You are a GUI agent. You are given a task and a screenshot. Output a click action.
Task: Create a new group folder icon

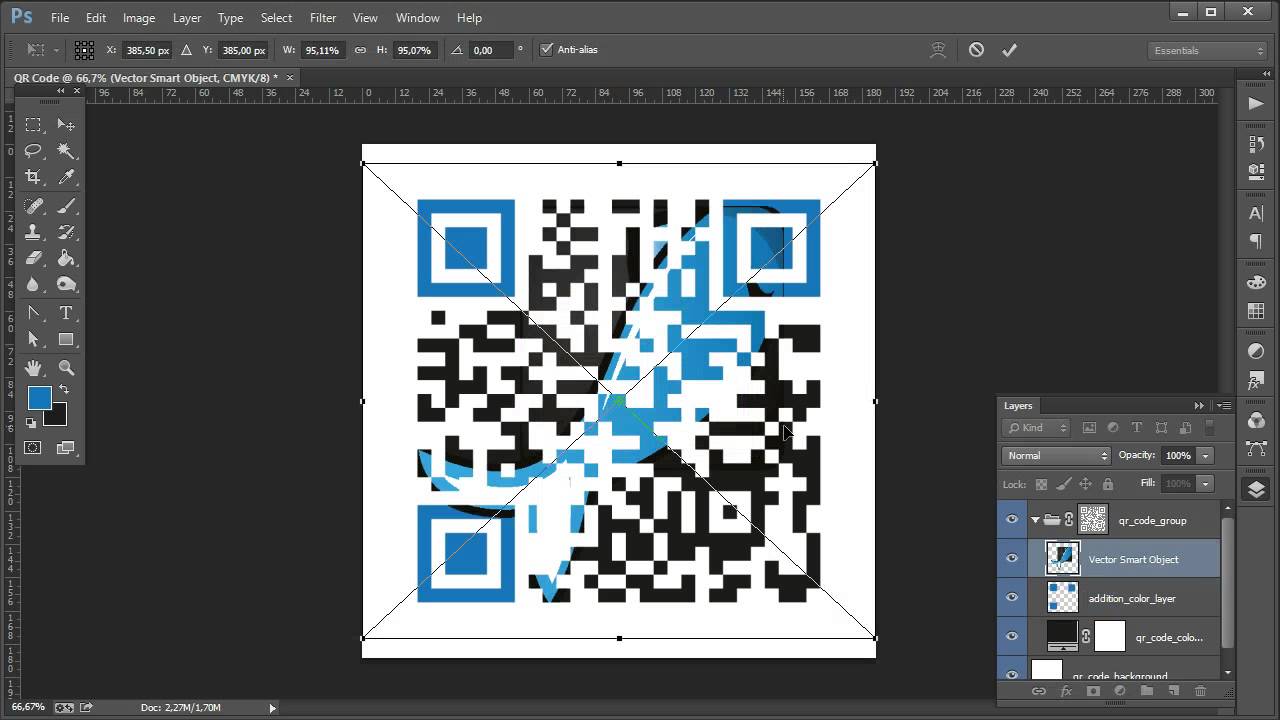[x=1147, y=691]
